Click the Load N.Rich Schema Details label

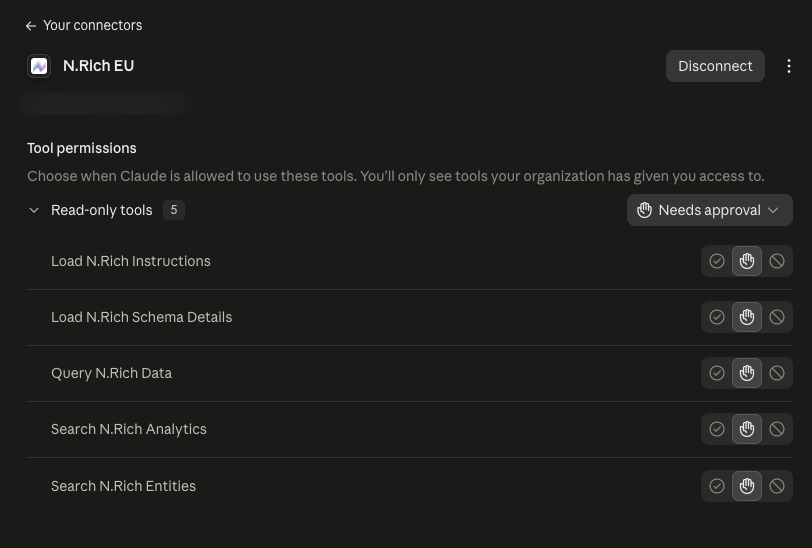pos(141,317)
